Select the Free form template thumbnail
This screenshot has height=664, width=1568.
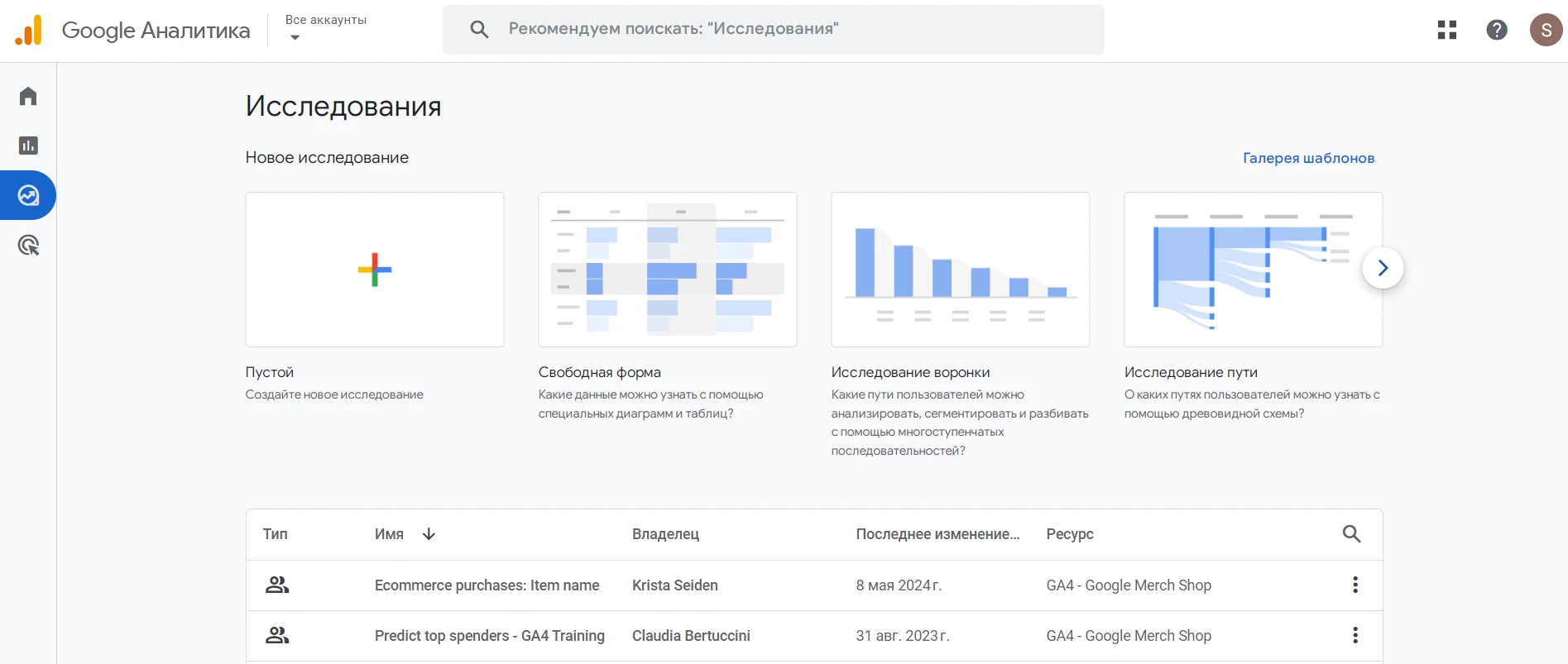pyautogui.click(x=668, y=270)
